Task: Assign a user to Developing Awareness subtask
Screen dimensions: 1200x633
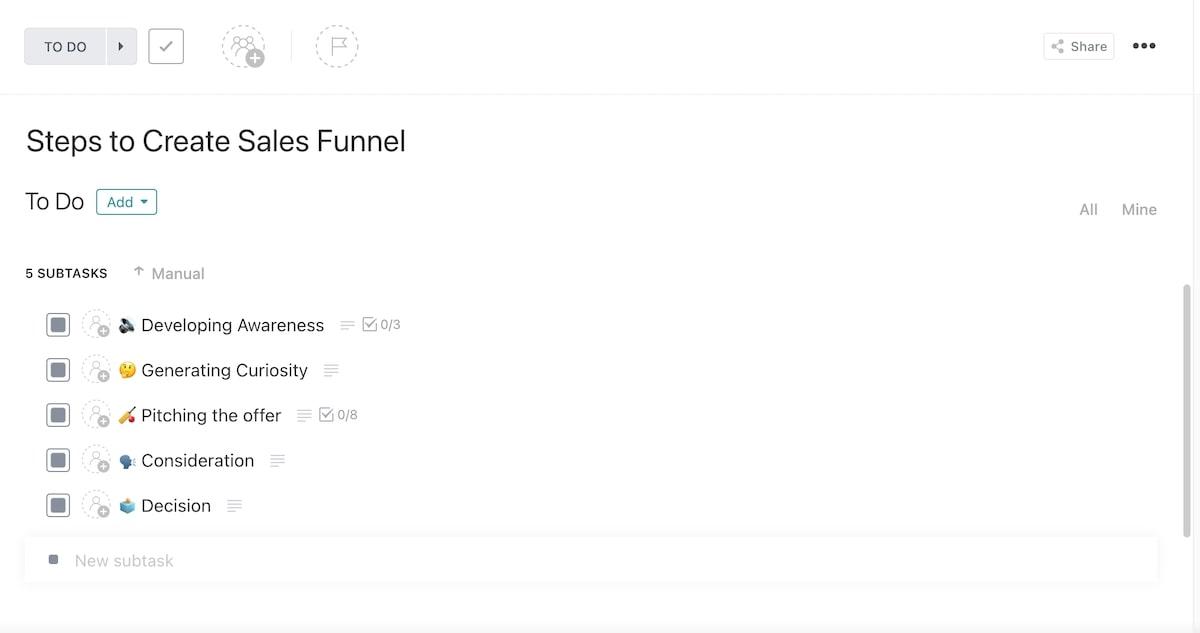Action: click(x=96, y=325)
